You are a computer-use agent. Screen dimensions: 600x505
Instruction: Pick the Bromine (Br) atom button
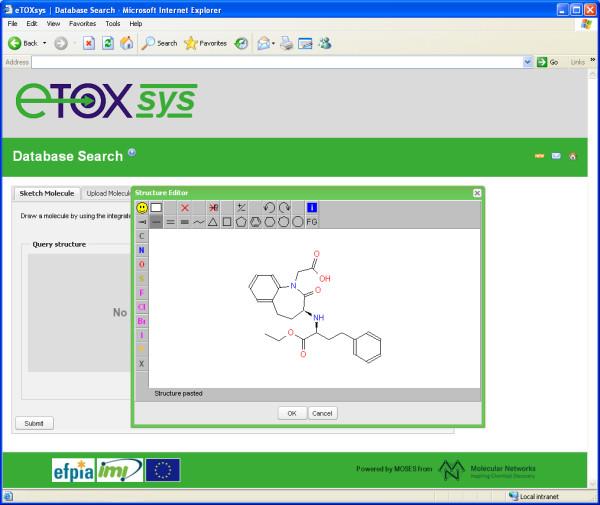tap(141, 321)
